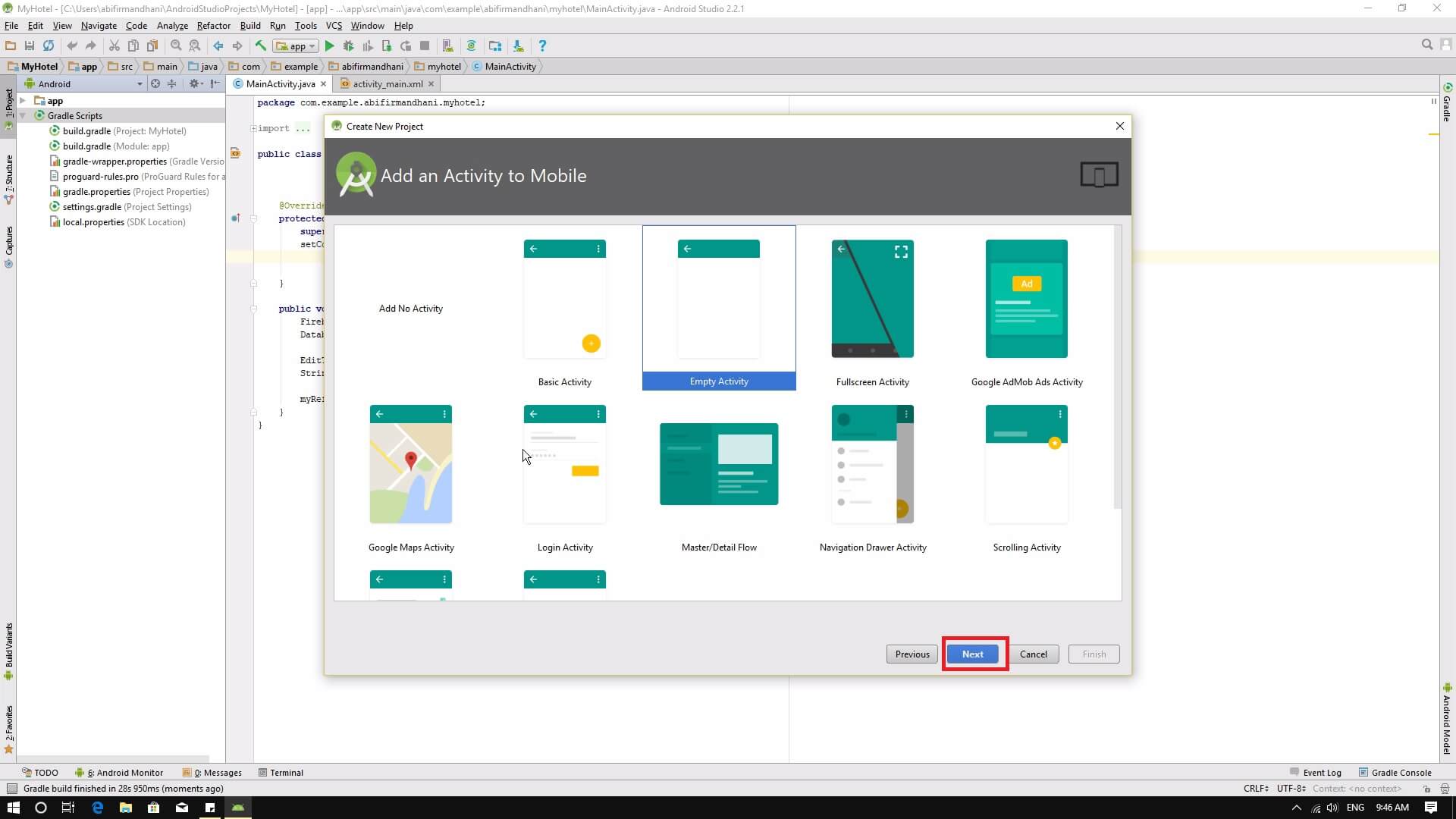Click the Previous button
Image resolution: width=1456 pixels, height=819 pixels.
click(x=912, y=654)
